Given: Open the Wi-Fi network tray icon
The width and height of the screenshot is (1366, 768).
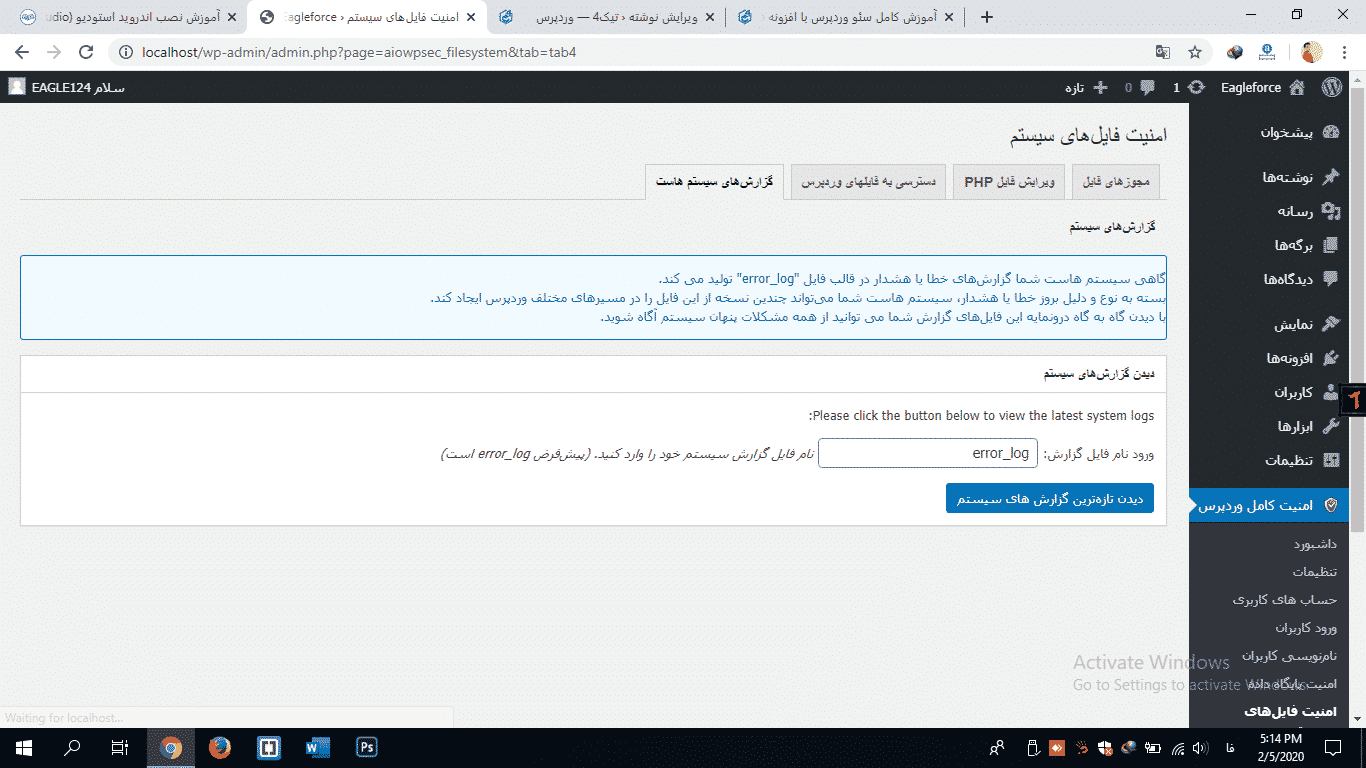Looking at the screenshot, I should click(x=1177, y=747).
